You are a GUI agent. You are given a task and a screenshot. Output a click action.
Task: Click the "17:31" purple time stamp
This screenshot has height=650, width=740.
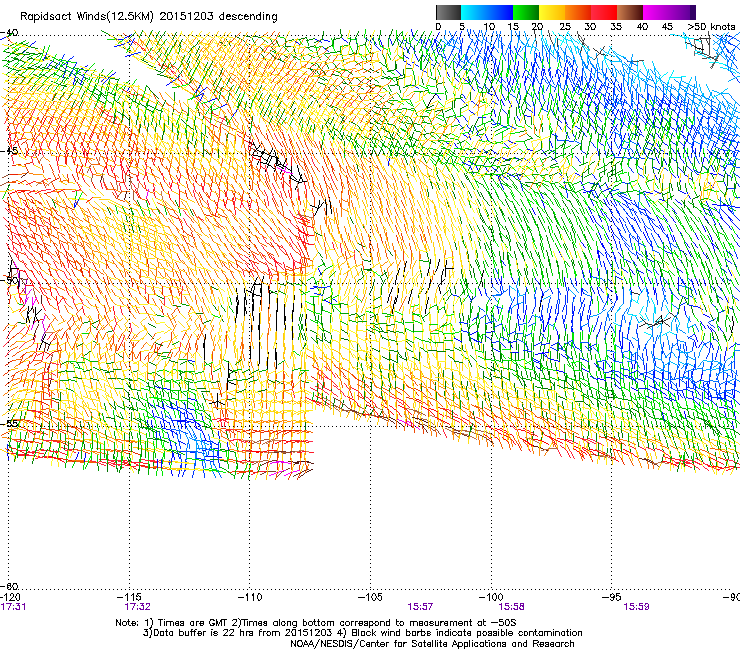(14, 607)
